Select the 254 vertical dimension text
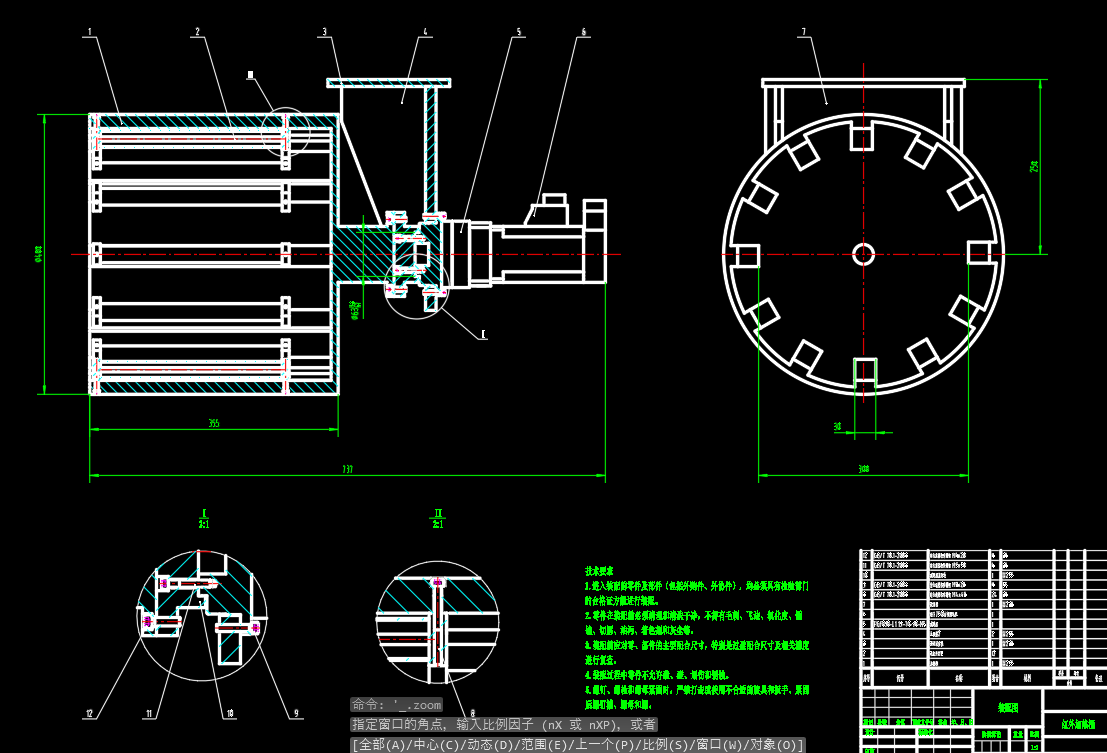 click(1034, 167)
